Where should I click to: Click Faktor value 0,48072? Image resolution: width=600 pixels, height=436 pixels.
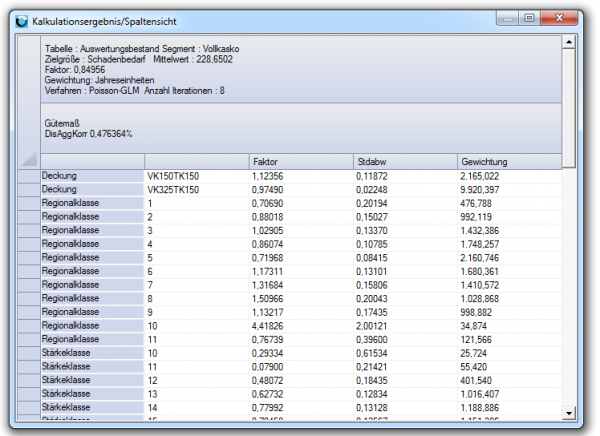tap(267, 380)
